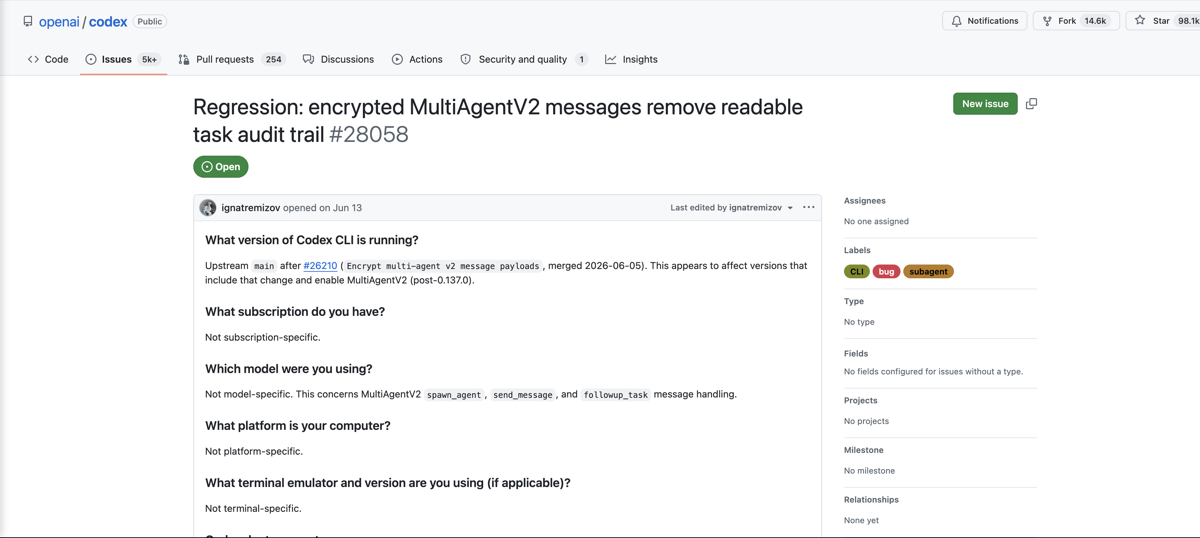Click the Issues circle-dot icon
The image size is (1200, 538).
point(91,59)
